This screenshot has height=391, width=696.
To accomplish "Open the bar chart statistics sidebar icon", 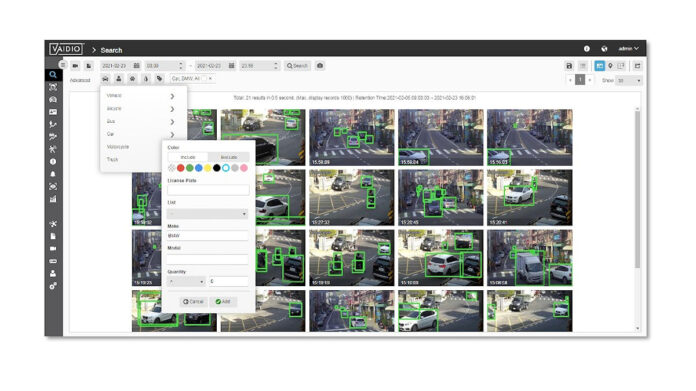I will [x=53, y=199].
